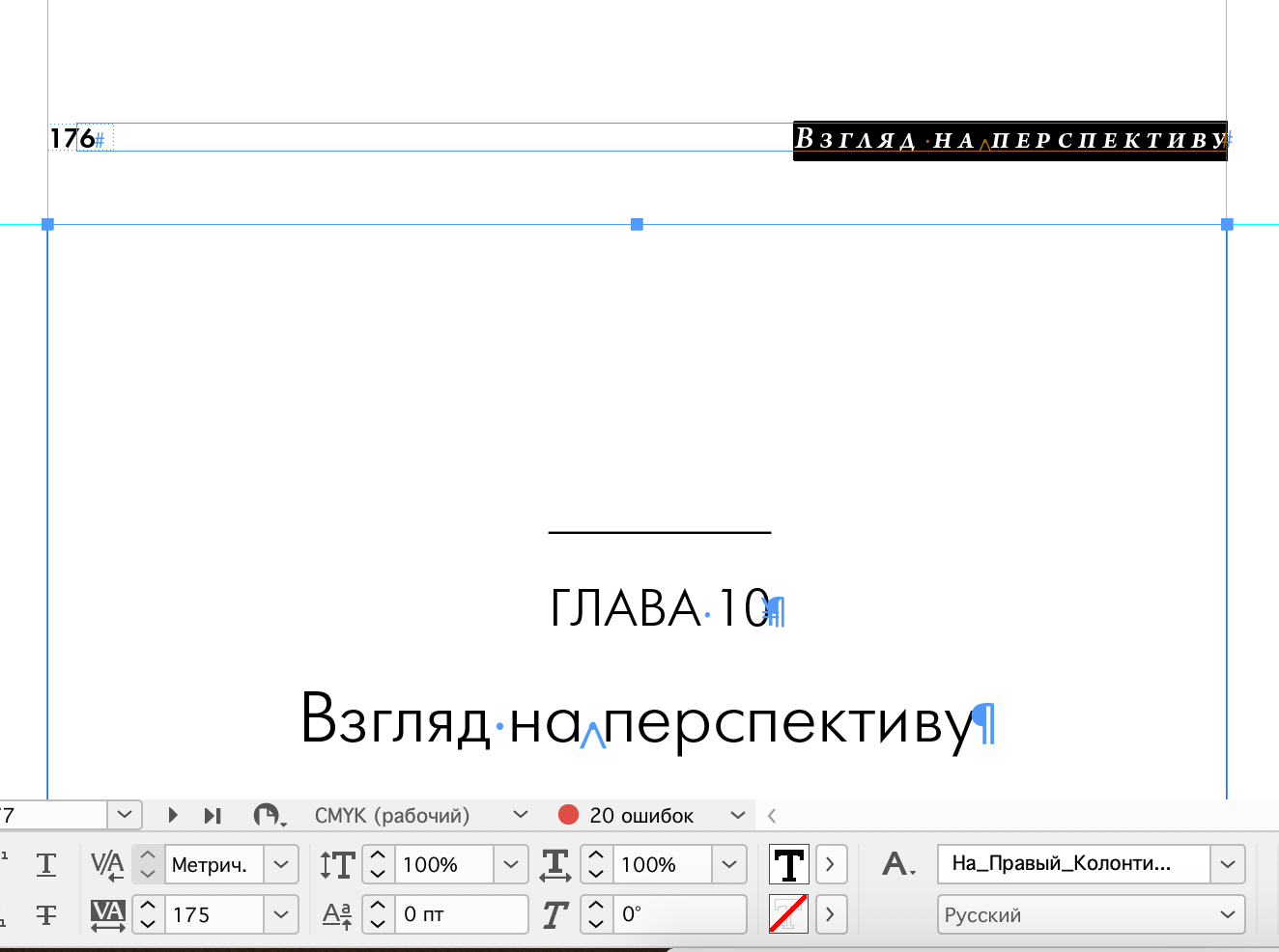
Task: Click the 20 ошибок status text
Action: click(641, 815)
